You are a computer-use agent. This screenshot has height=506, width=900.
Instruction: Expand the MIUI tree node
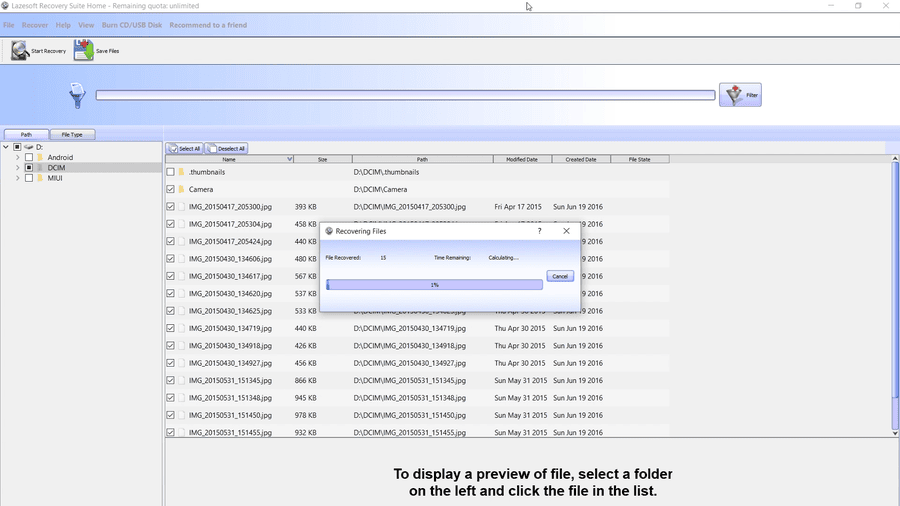coord(17,178)
